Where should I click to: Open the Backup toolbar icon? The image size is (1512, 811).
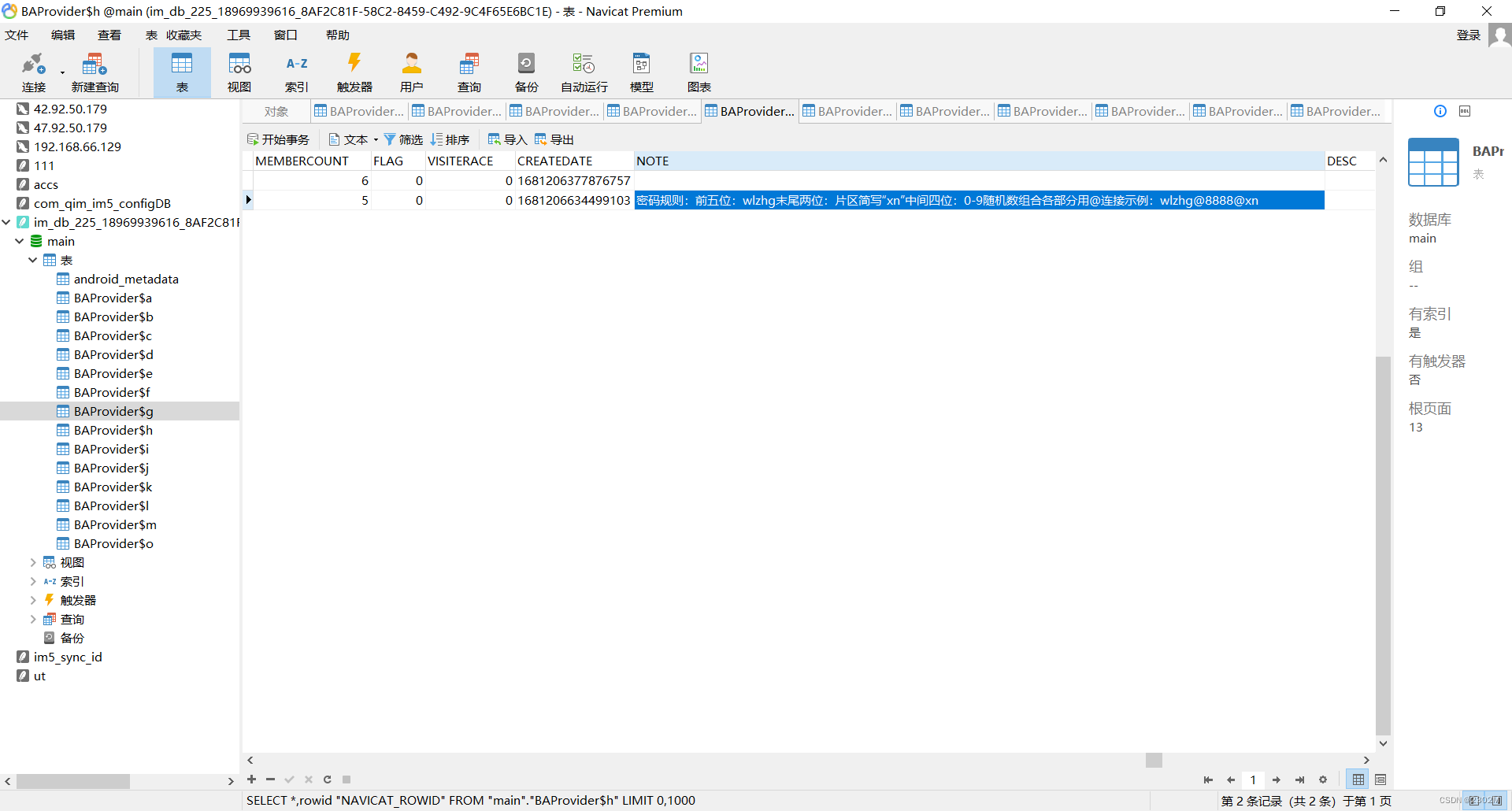(x=527, y=72)
